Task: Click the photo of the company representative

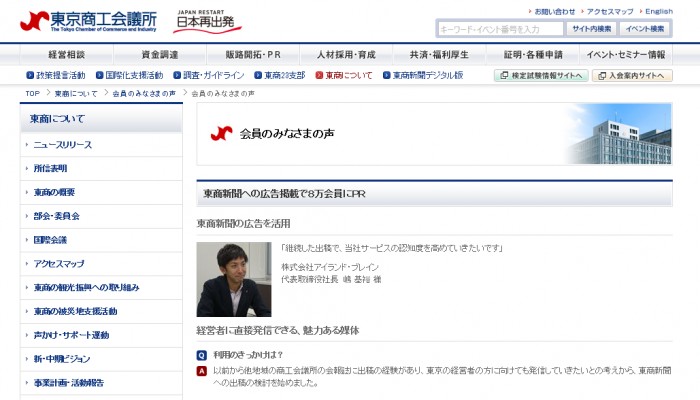Action: coord(233,280)
